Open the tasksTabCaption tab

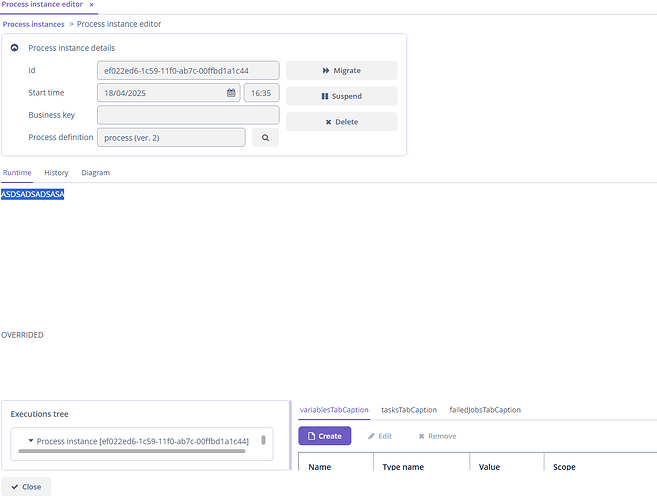409,410
